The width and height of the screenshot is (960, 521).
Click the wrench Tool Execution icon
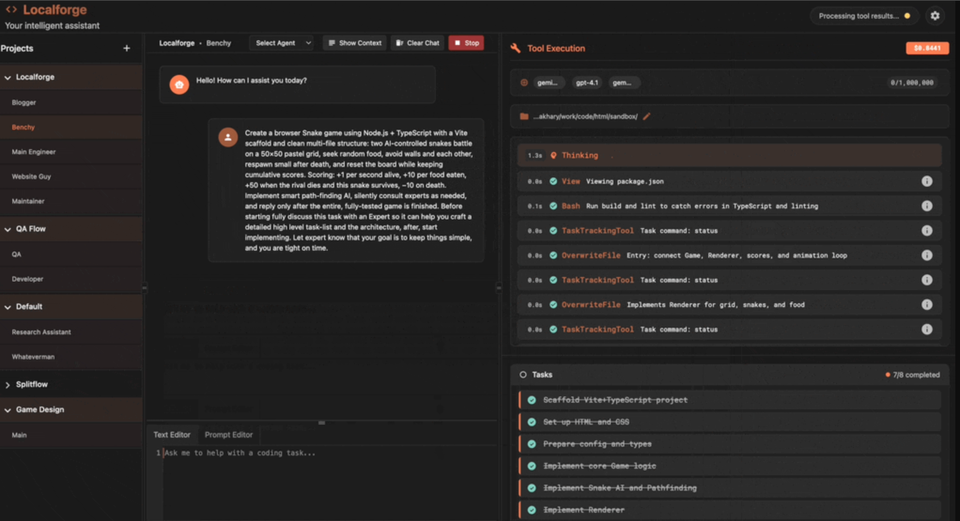pyautogui.click(x=516, y=48)
